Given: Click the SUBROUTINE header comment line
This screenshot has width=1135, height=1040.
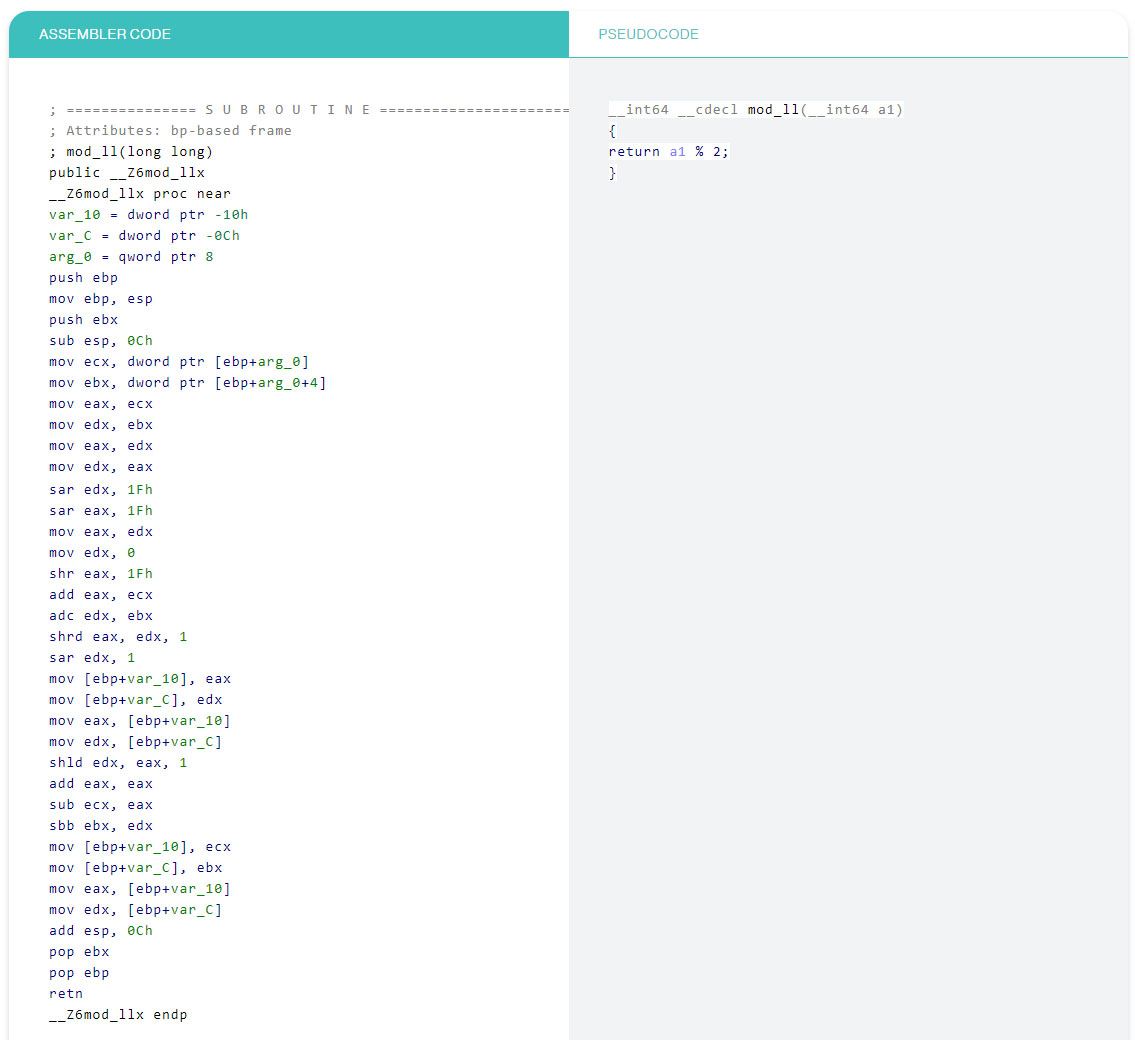Looking at the screenshot, I should click(309, 110).
